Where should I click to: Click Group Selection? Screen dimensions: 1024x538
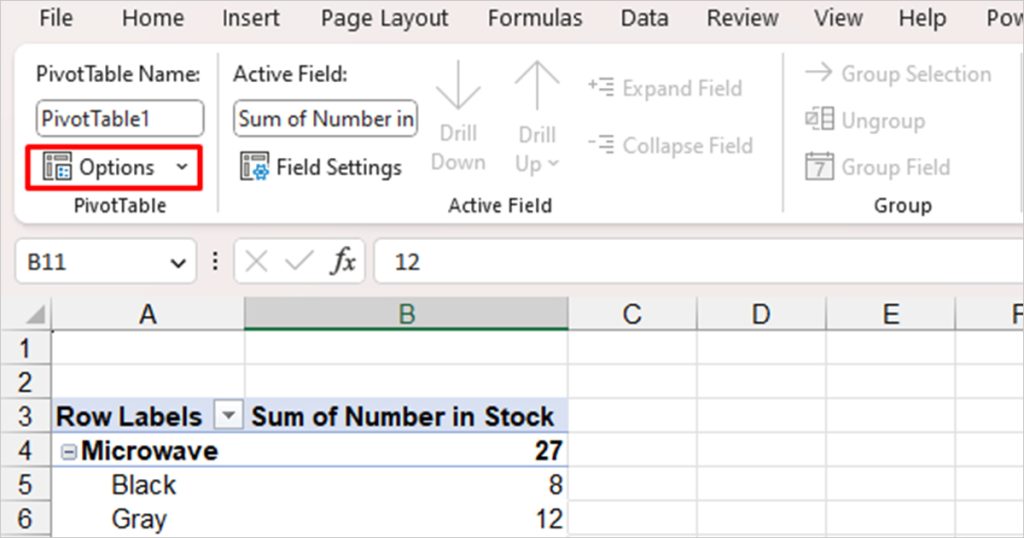[898, 74]
